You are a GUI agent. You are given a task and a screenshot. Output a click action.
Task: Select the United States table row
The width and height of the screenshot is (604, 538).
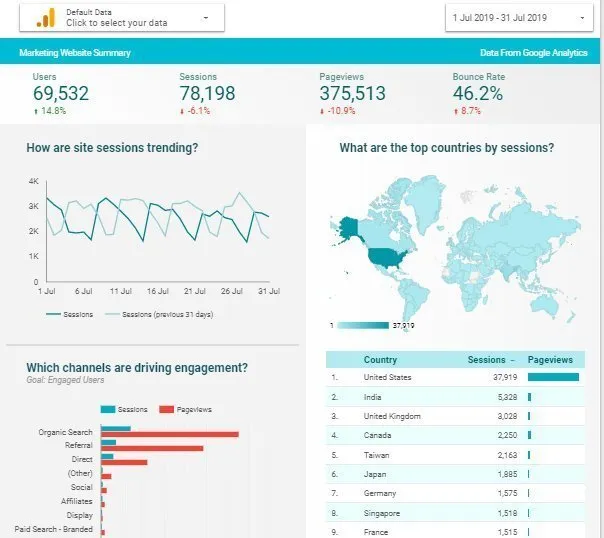455,378
